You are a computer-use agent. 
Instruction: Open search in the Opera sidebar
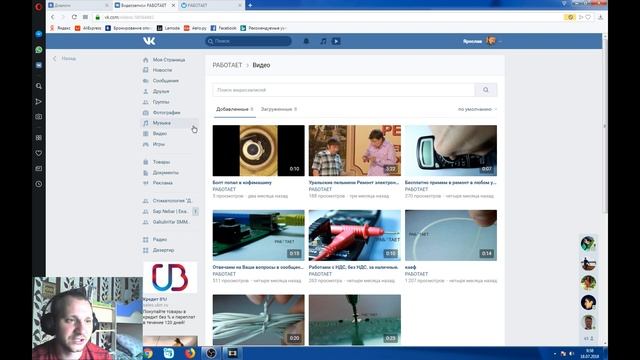point(39,86)
